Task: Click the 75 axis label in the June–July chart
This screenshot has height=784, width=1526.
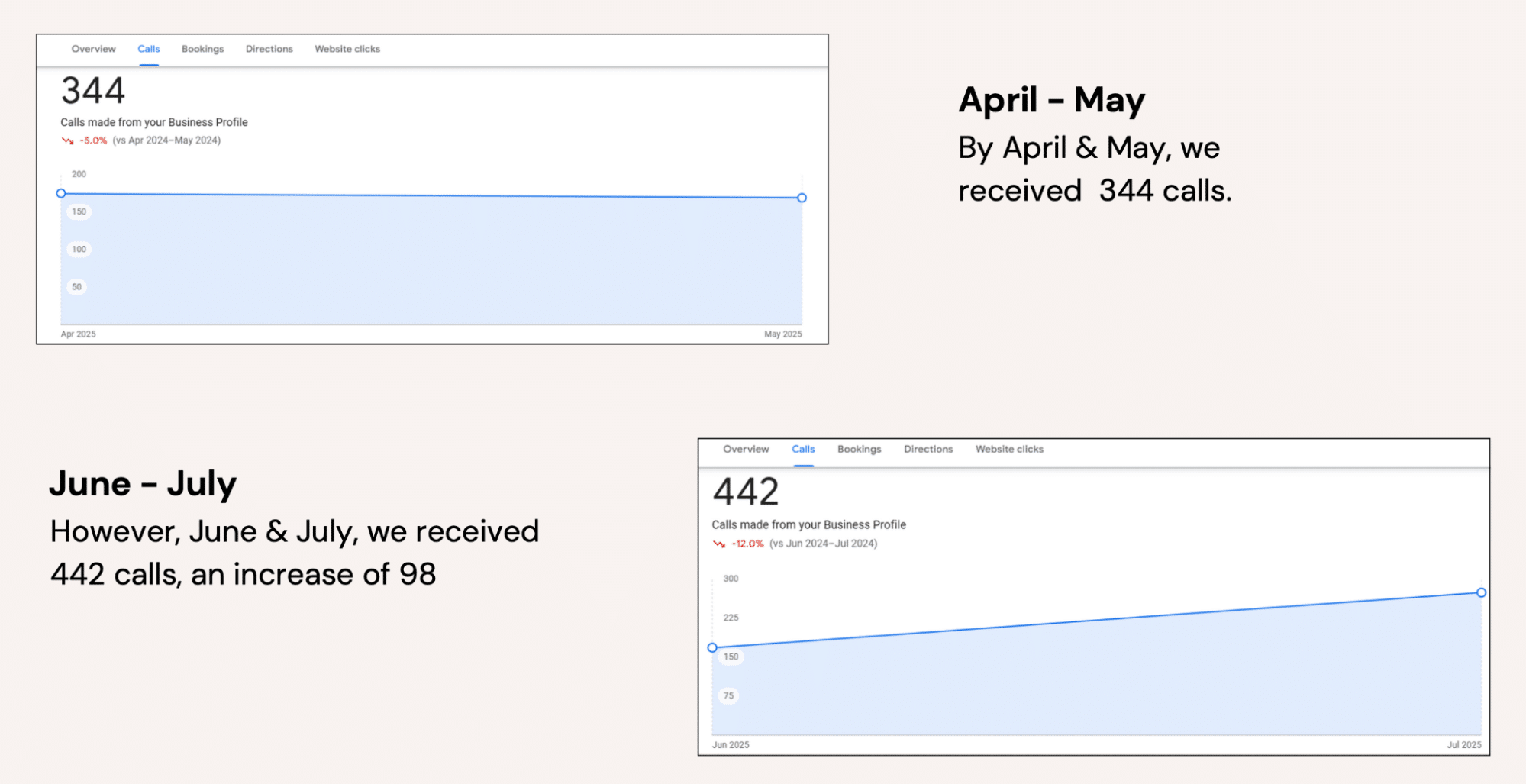Action: tap(728, 695)
